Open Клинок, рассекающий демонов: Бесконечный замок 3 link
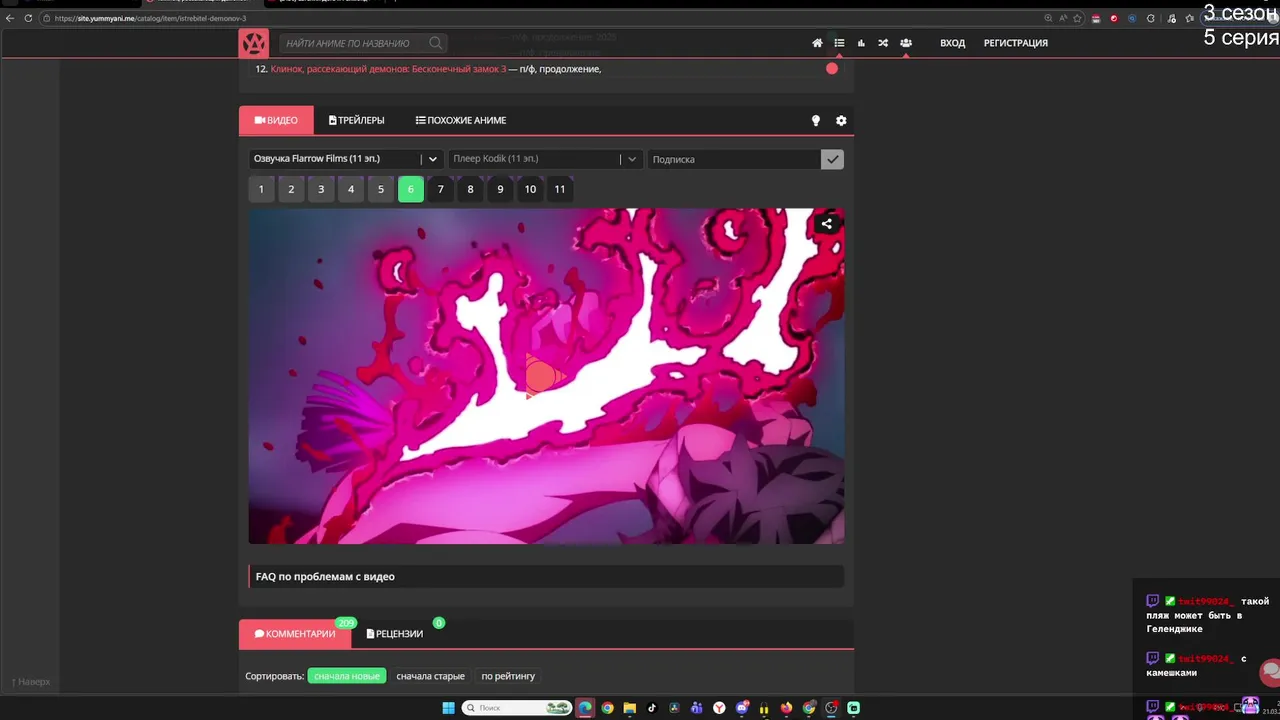Image resolution: width=1280 pixels, height=720 pixels. 388,69
